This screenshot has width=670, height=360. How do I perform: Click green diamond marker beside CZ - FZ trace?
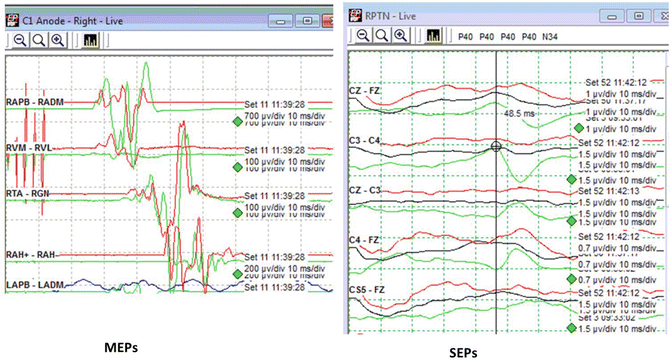point(579,128)
